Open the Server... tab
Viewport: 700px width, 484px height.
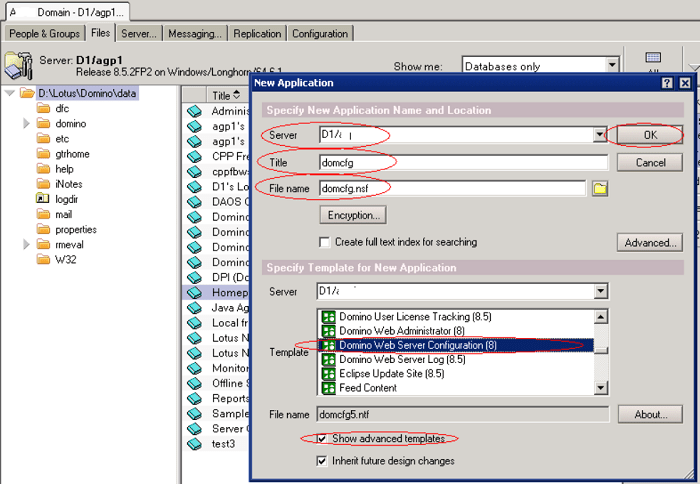tap(139, 33)
